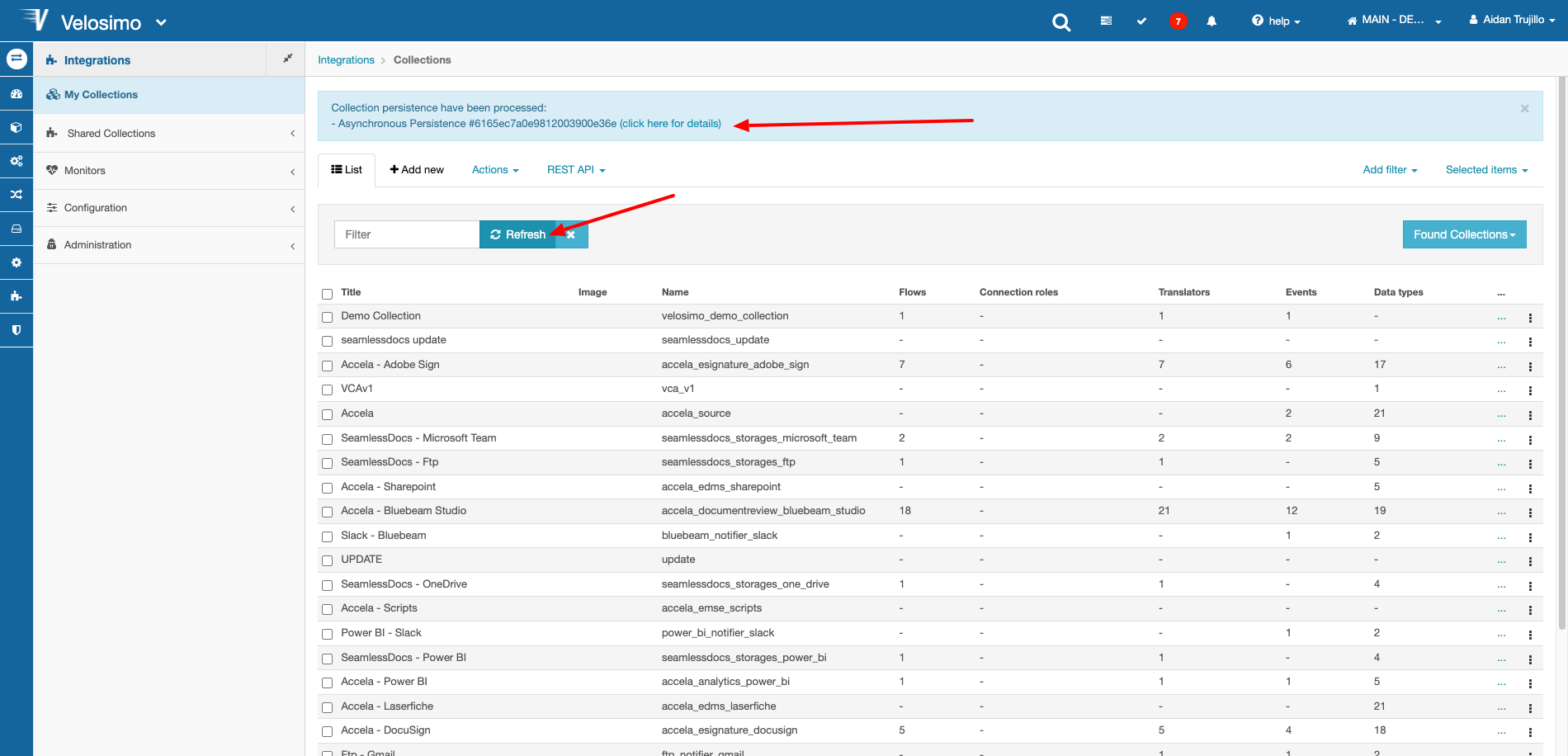The width and height of the screenshot is (1568, 756).
Task: Open the red notification badge showing 7
Action: pyautogui.click(x=1178, y=21)
